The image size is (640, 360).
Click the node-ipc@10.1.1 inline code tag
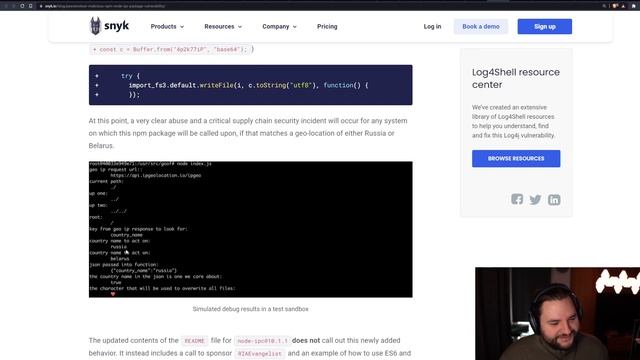coord(262,341)
